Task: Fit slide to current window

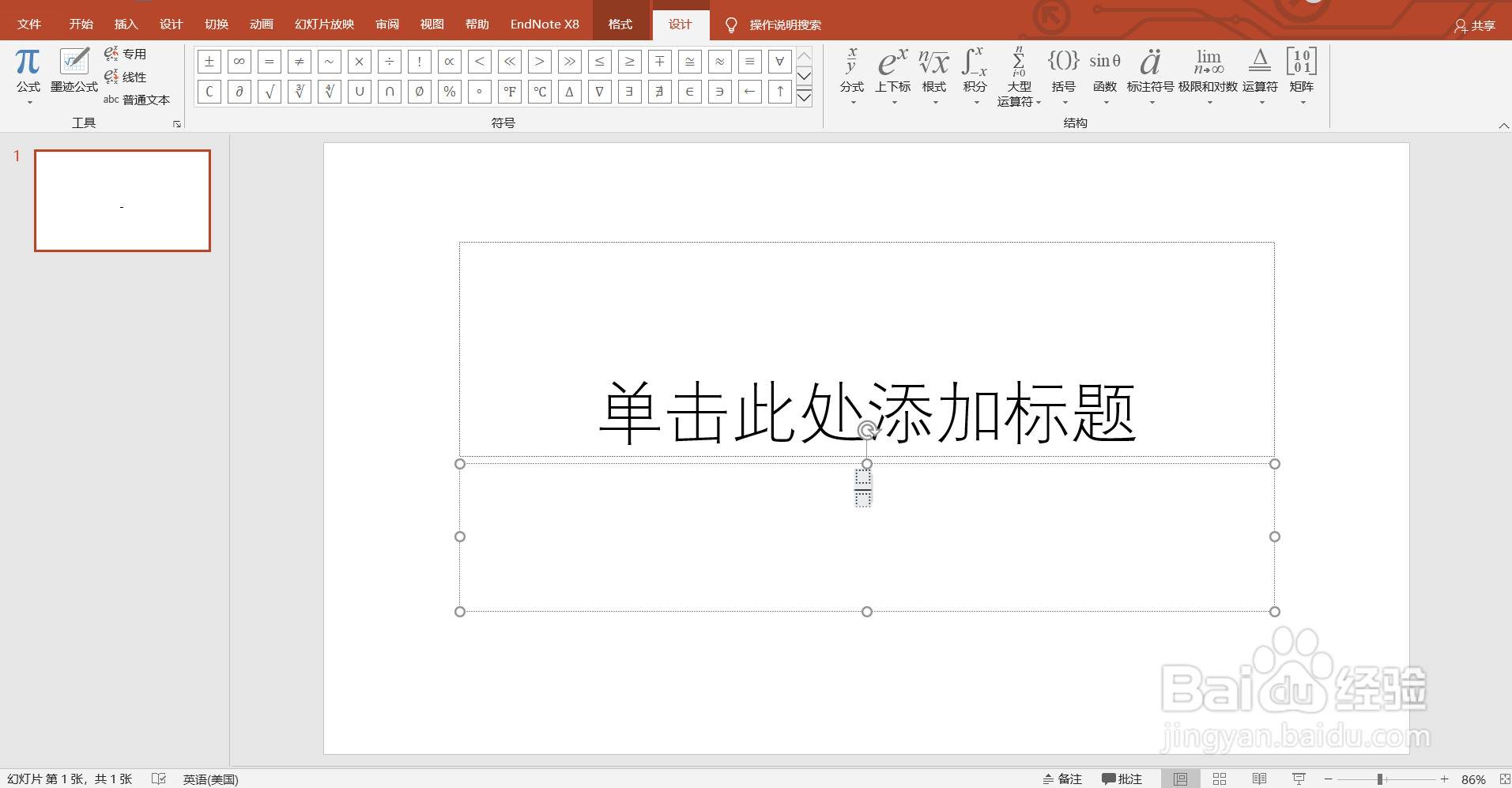Action: [1505, 779]
